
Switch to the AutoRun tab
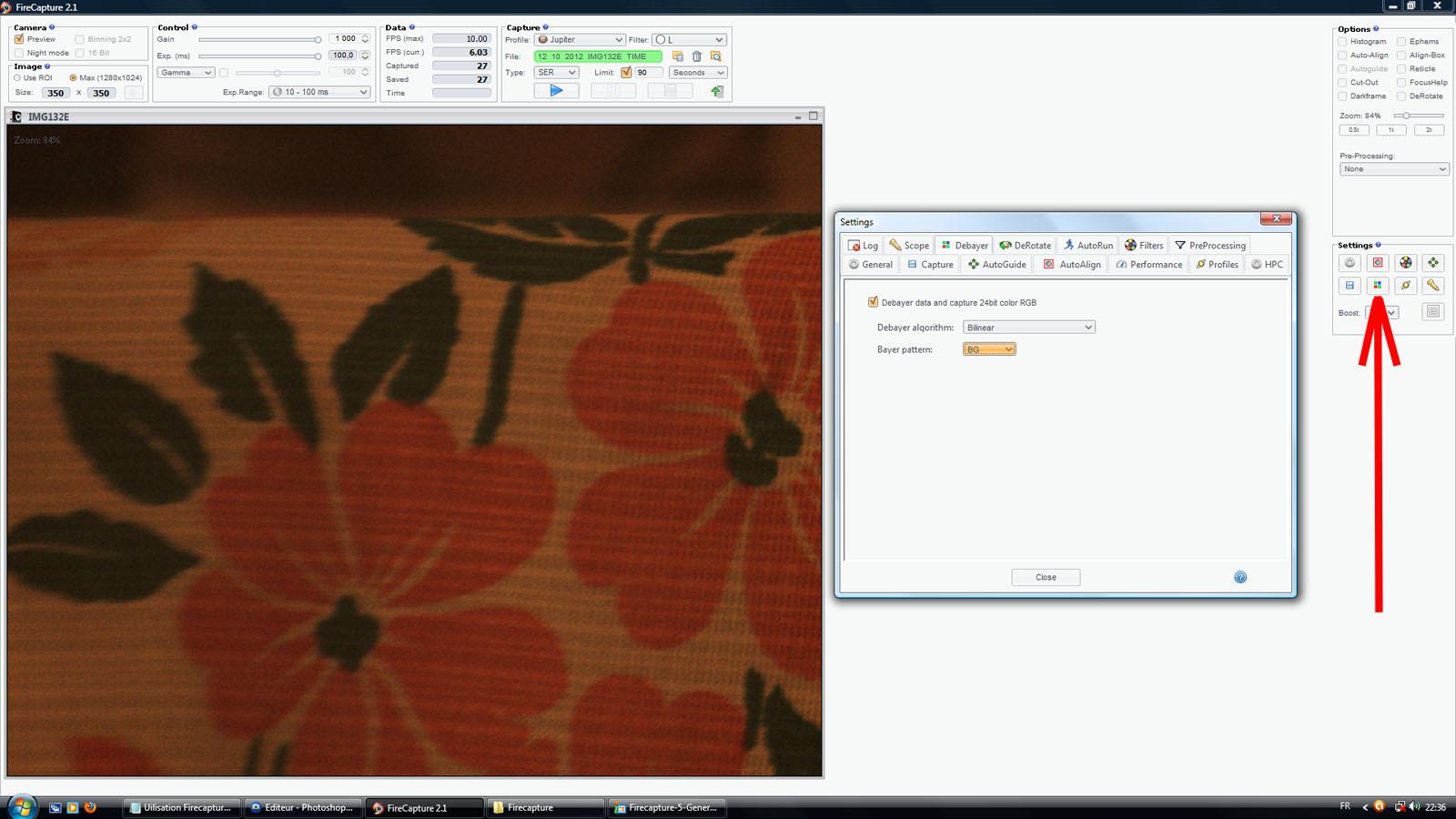(1088, 246)
